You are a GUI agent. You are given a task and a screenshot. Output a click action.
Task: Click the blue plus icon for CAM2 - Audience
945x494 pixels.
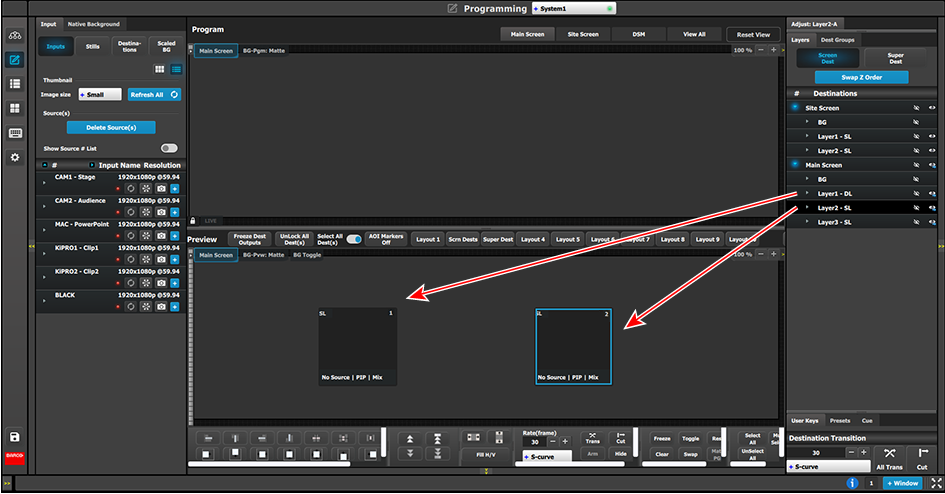click(x=174, y=212)
